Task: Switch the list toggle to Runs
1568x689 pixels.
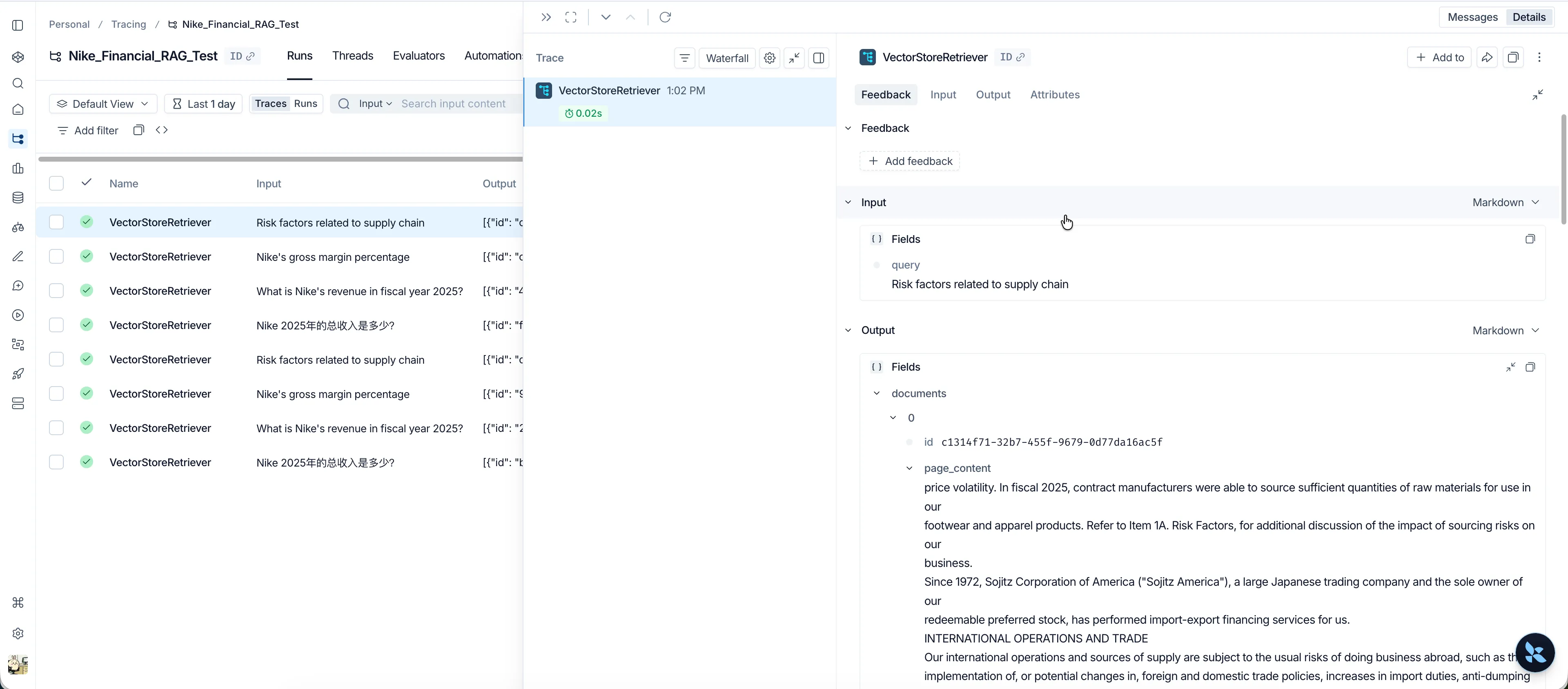Action: tap(305, 103)
